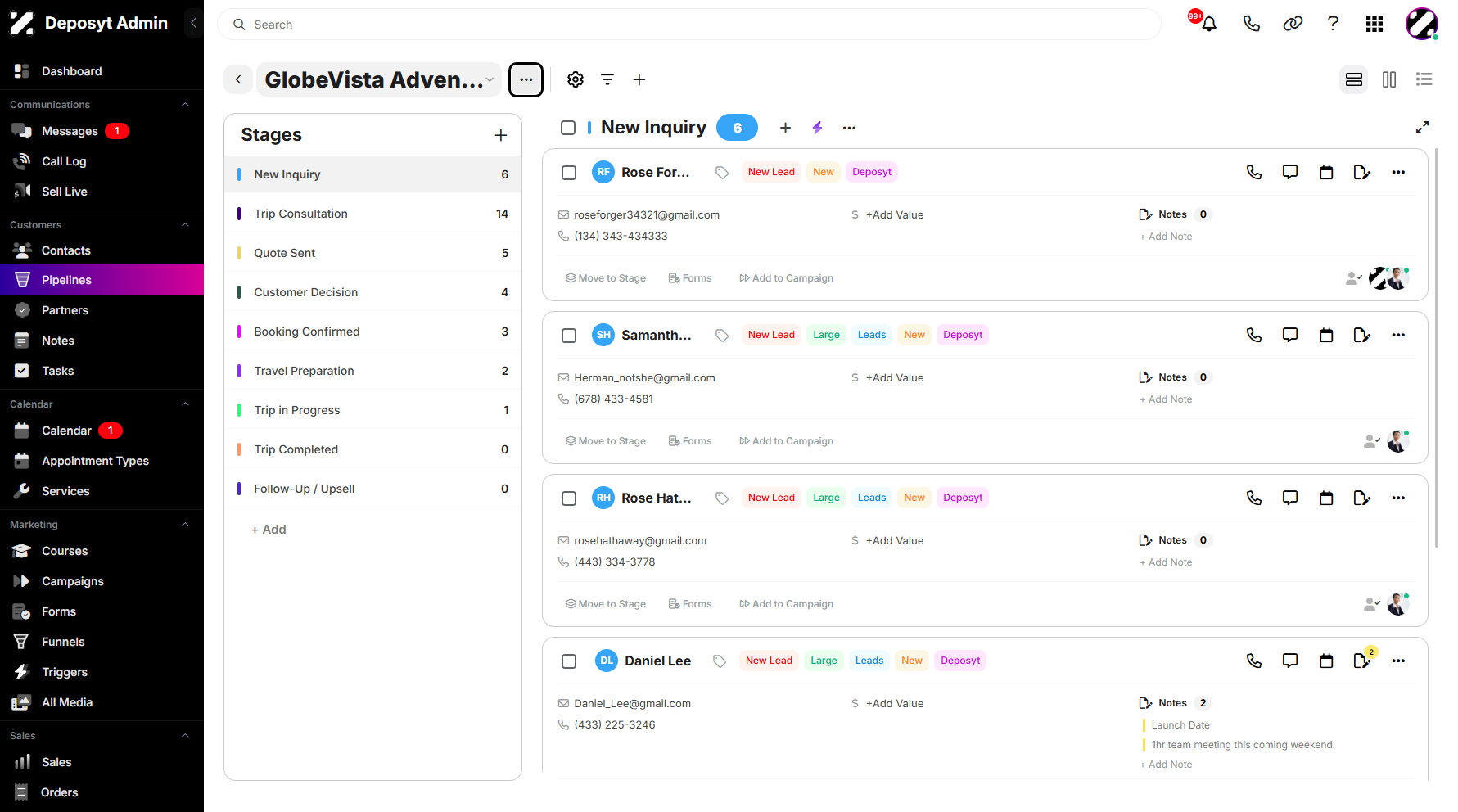
Task: Collapse the sidebar with the arrow
Action: coord(193,23)
